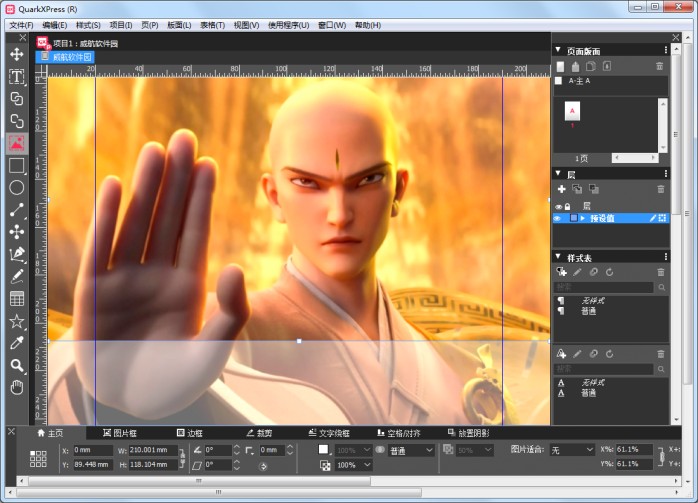Screen dimensions: 698x503
Task: Select the text Linking tool
Action: click(x=17, y=99)
